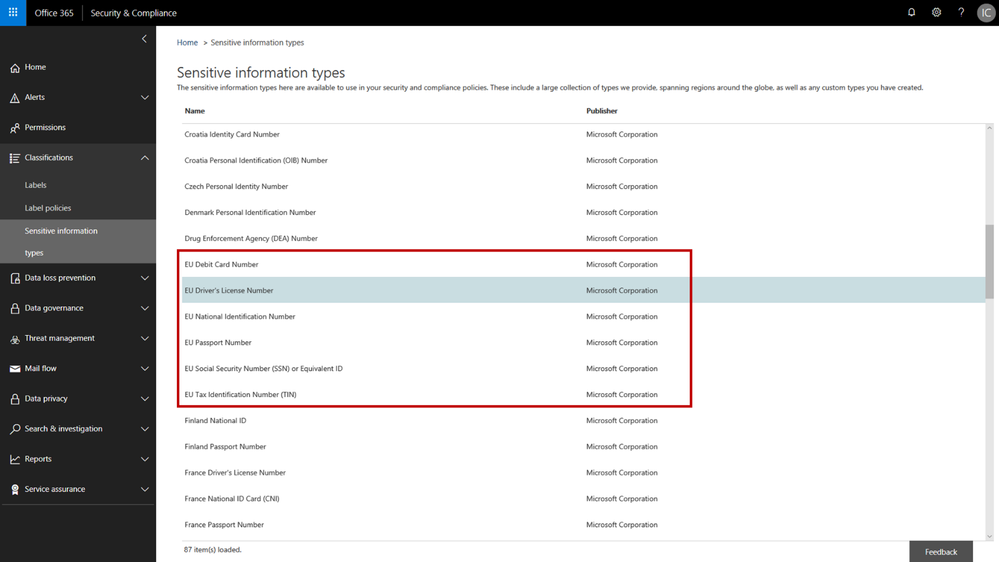Open the Office 365 app launcher waffle
Image resolution: width=999 pixels, height=562 pixels.
pos(13,13)
